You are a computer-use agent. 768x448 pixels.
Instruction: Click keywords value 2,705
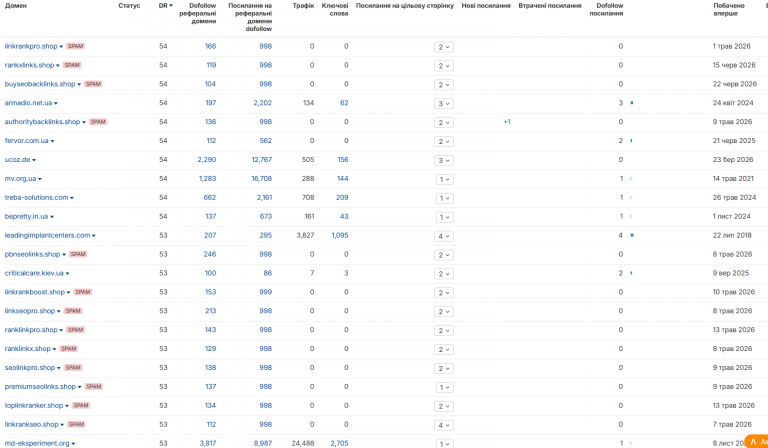(x=339, y=443)
